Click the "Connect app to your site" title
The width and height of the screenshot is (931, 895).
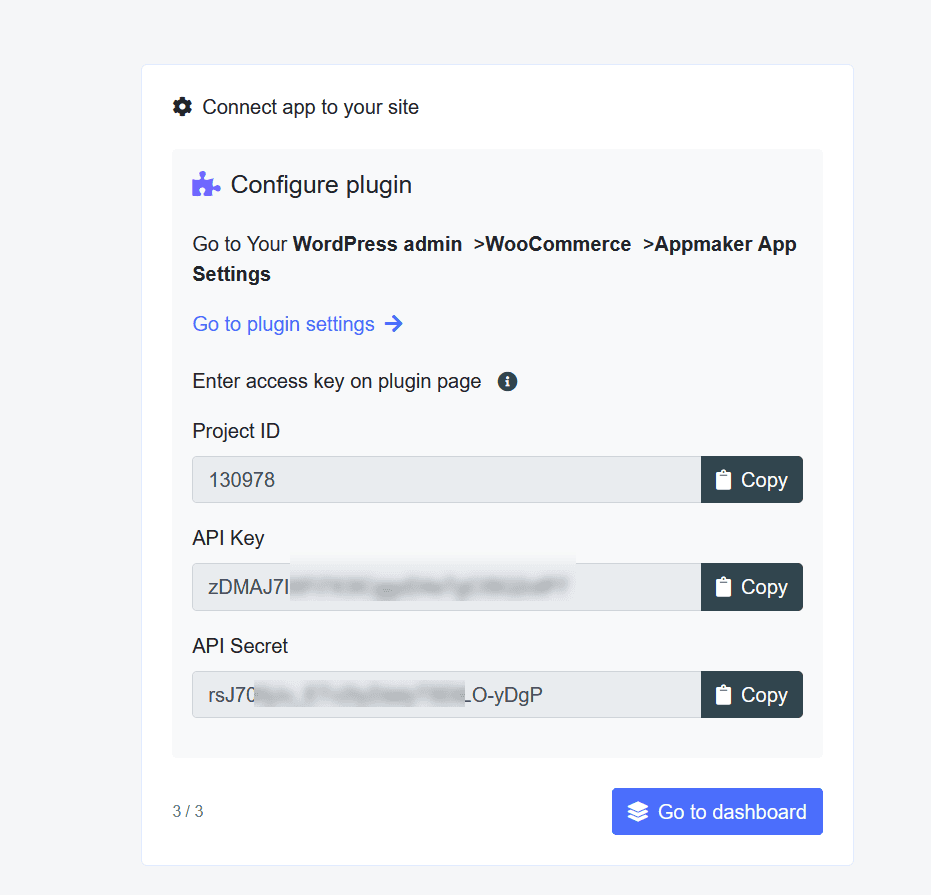pos(310,107)
